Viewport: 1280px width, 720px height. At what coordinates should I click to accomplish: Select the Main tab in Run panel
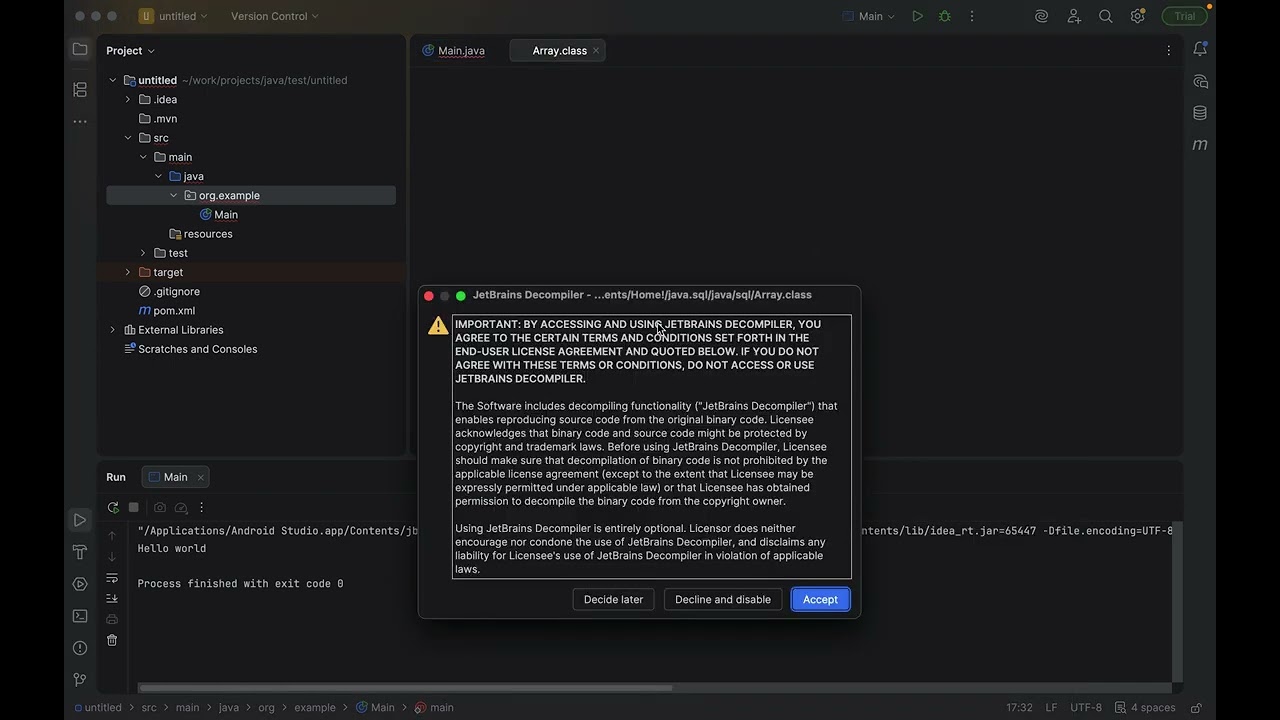click(175, 477)
